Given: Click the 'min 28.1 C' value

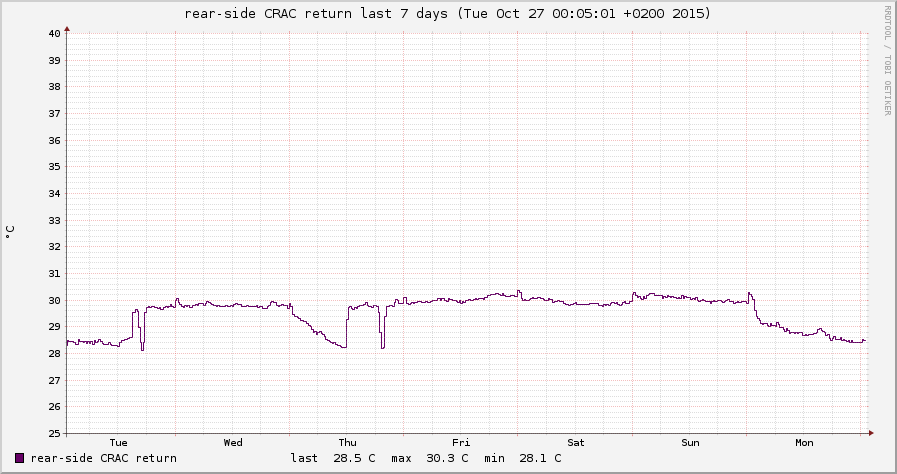Looking at the screenshot, I should coord(523,458).
